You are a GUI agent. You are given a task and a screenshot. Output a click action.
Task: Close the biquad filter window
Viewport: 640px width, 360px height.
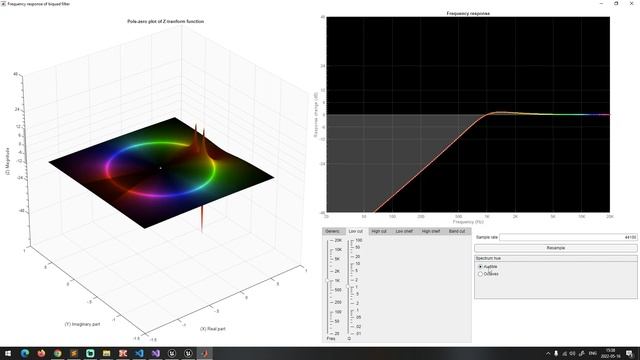(631, 4)
